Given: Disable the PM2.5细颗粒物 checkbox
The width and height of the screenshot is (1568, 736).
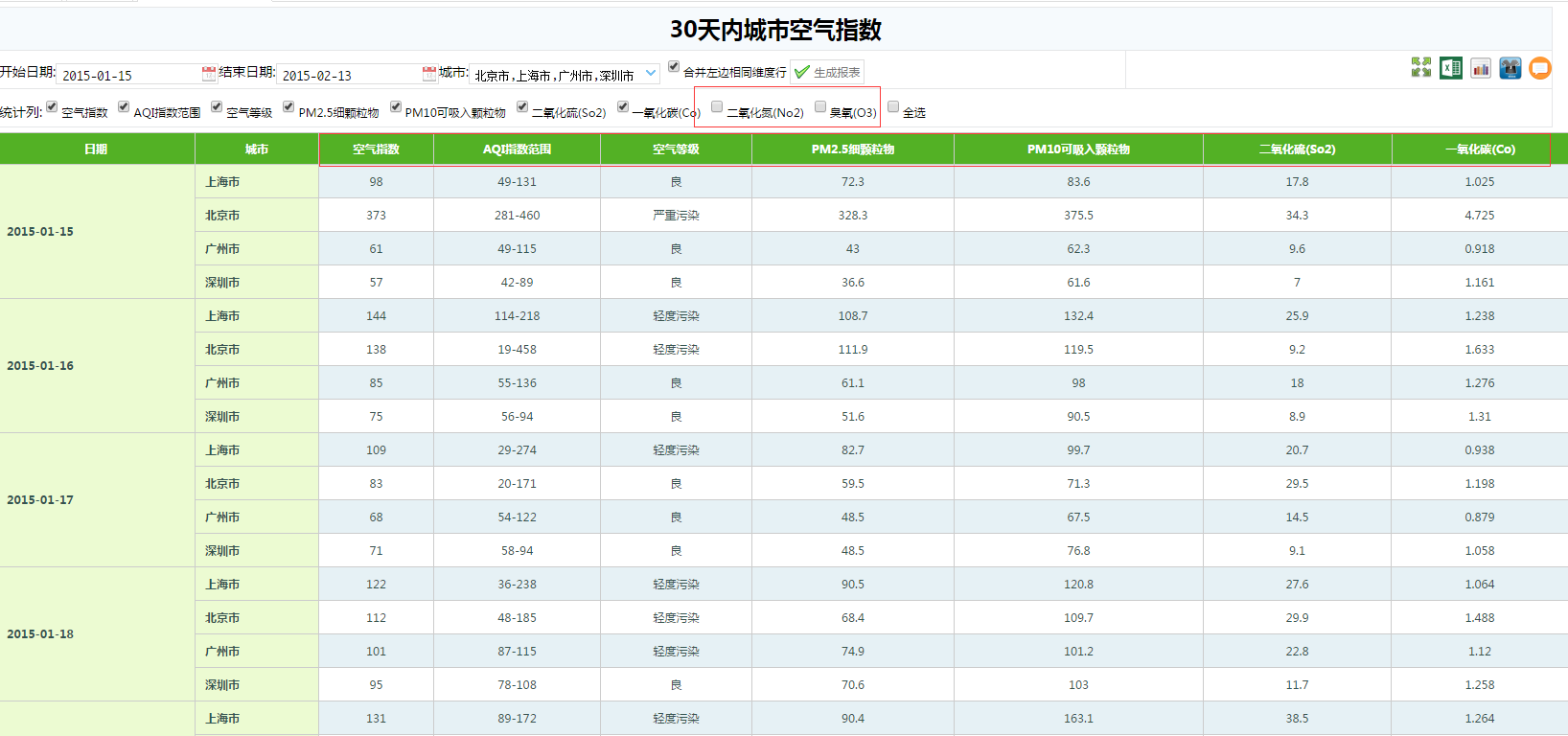Looking at the screenshot, I should [x=288, y=107].
